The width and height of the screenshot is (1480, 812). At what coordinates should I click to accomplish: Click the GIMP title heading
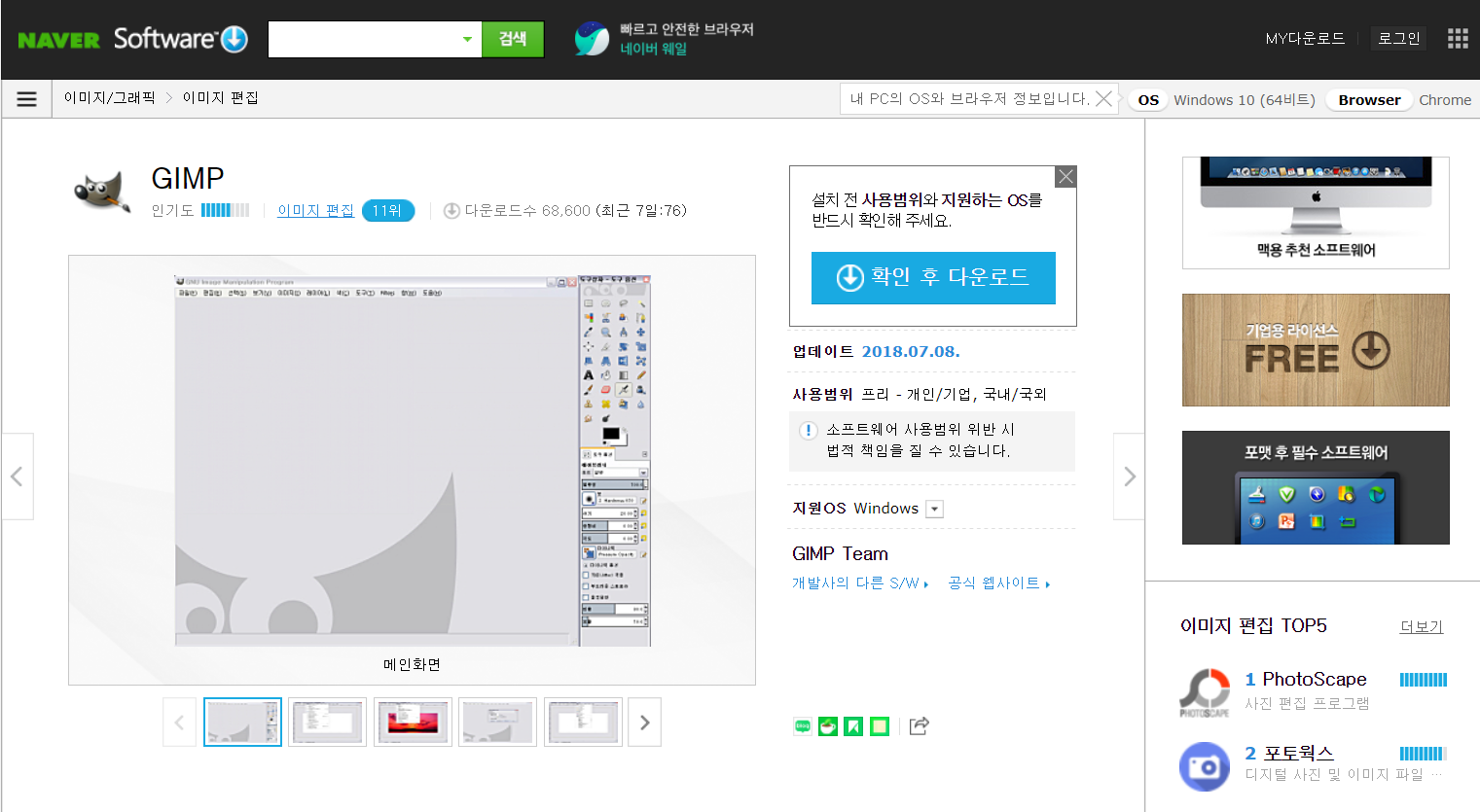point(188,178)
